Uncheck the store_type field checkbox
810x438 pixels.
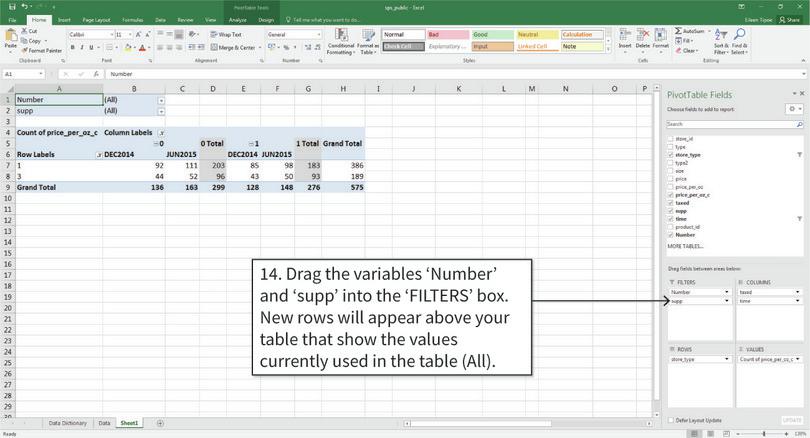point(671,155)
